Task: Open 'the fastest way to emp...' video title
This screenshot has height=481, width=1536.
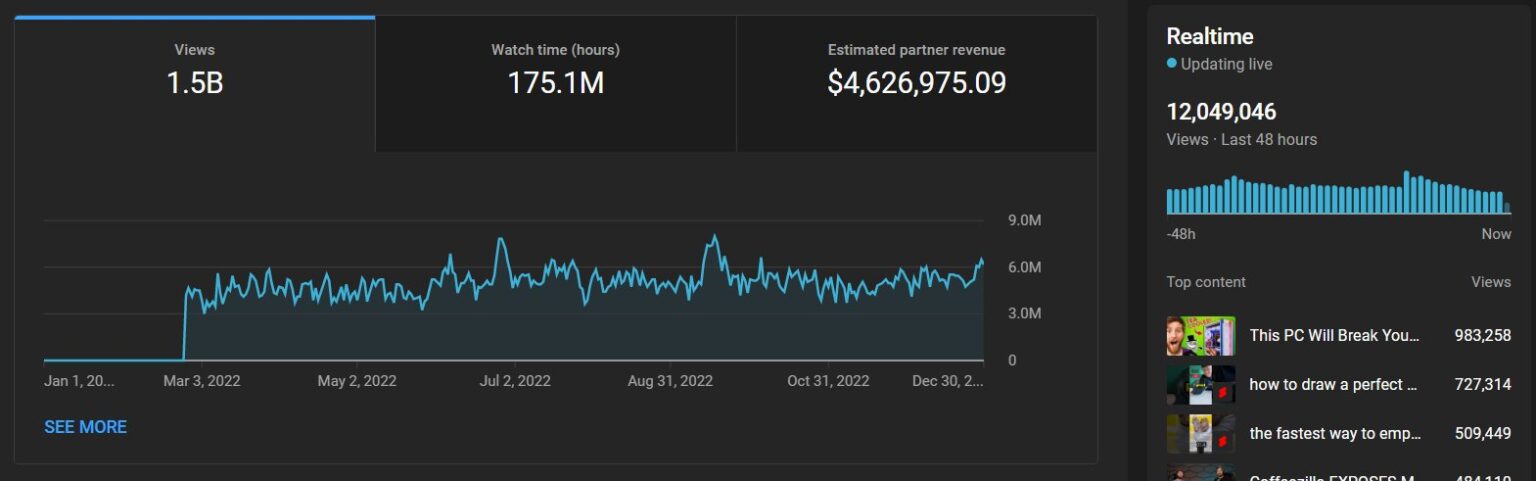Action: [x=1334, y=434]
